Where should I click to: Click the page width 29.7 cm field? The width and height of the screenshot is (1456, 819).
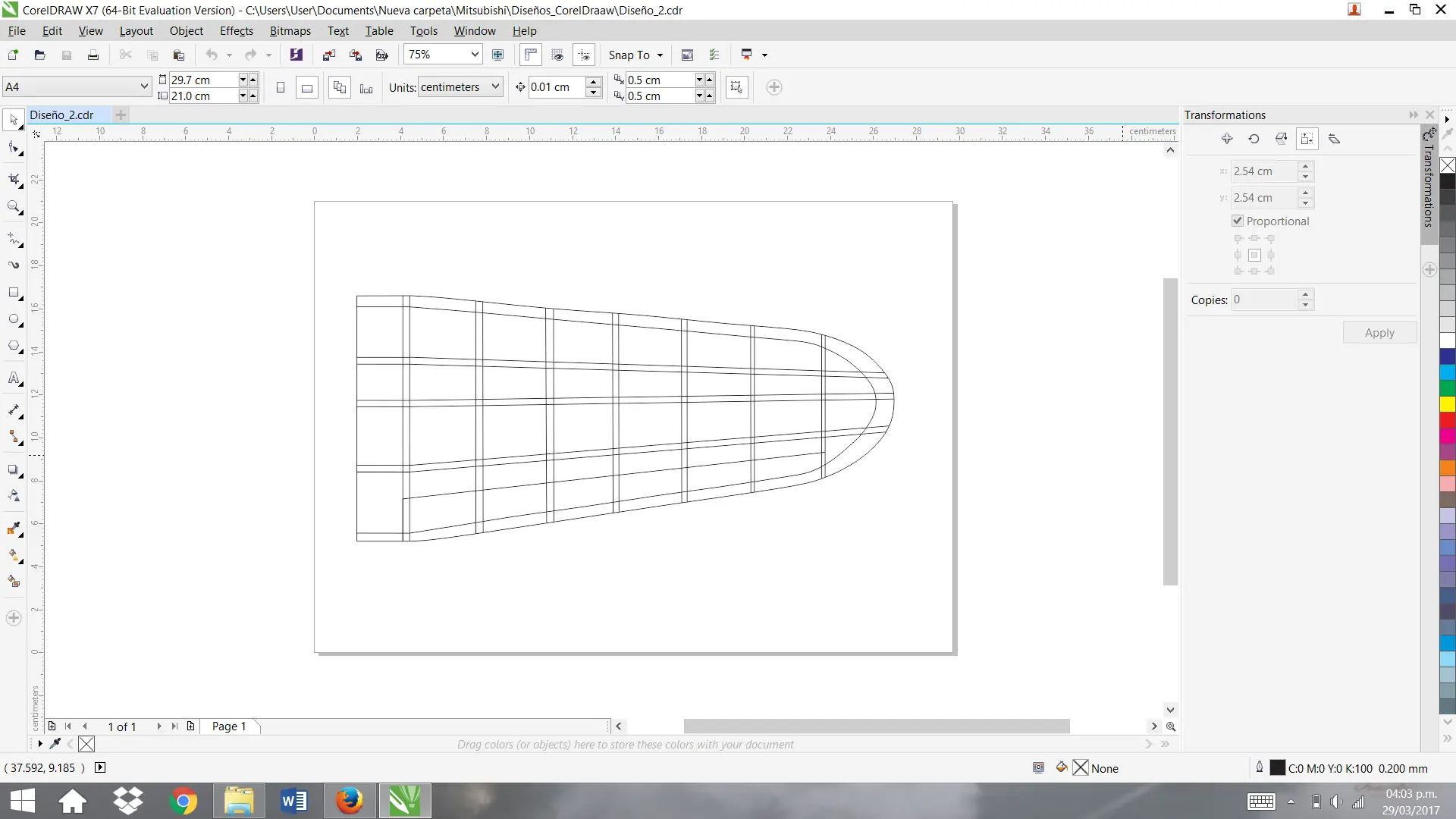coord(203,80)
